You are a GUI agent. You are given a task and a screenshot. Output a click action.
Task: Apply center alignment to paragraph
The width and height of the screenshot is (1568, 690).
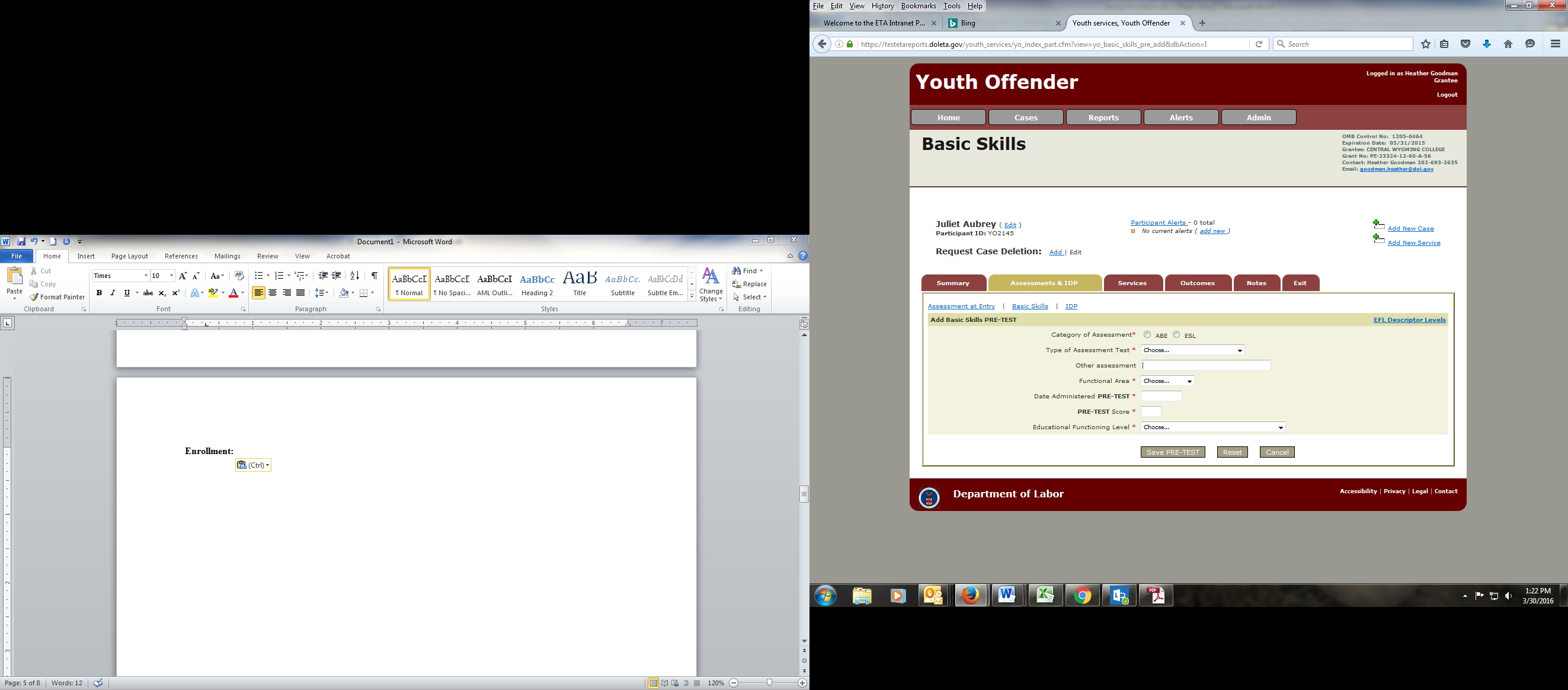273,293
